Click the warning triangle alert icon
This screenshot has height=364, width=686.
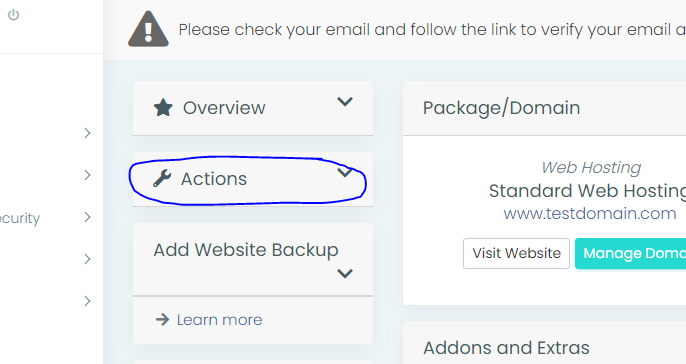coord(148,29)
